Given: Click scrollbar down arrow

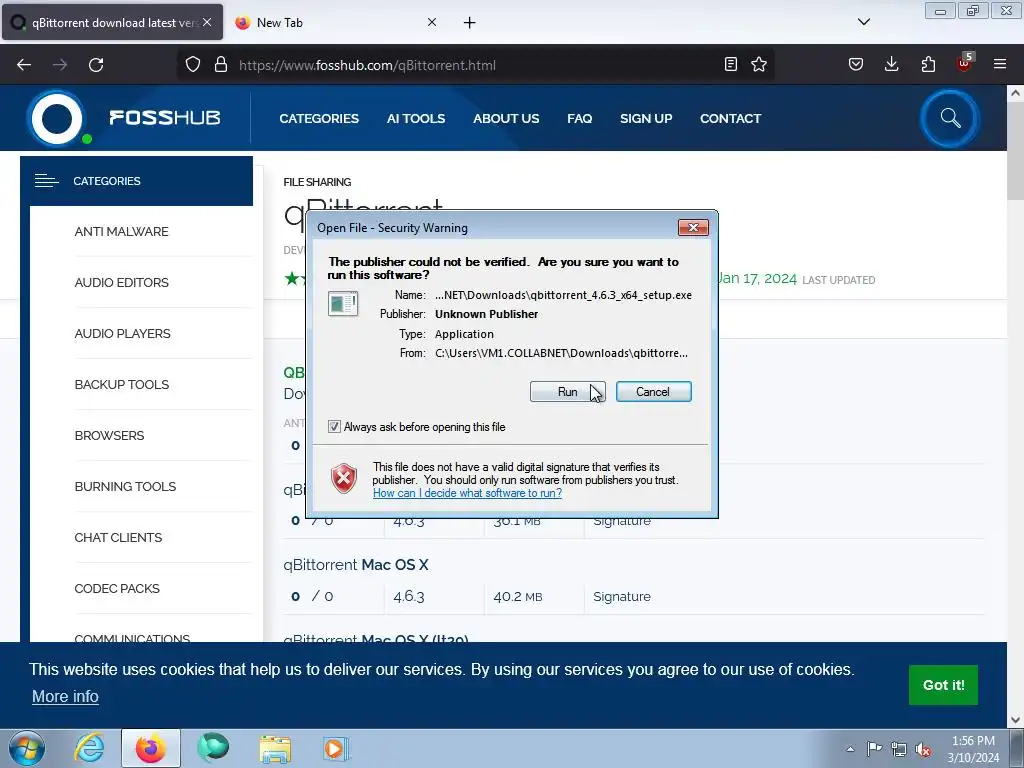Looking at the screenshot, I should [1015, 720].
